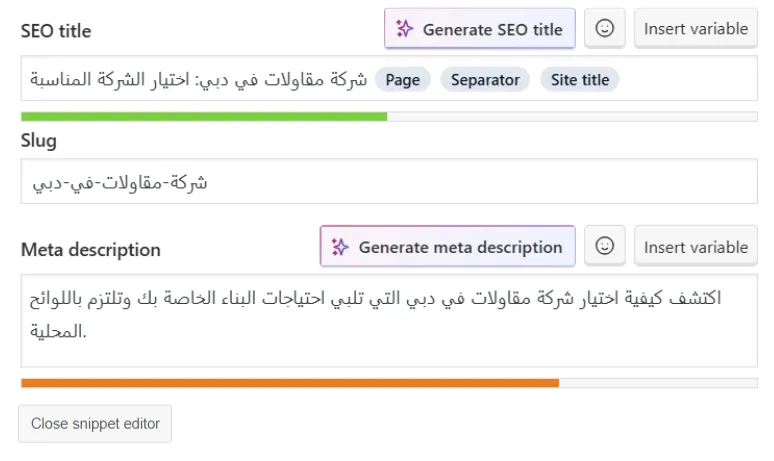Click into the Slug input field

click(x=389, y=181)
